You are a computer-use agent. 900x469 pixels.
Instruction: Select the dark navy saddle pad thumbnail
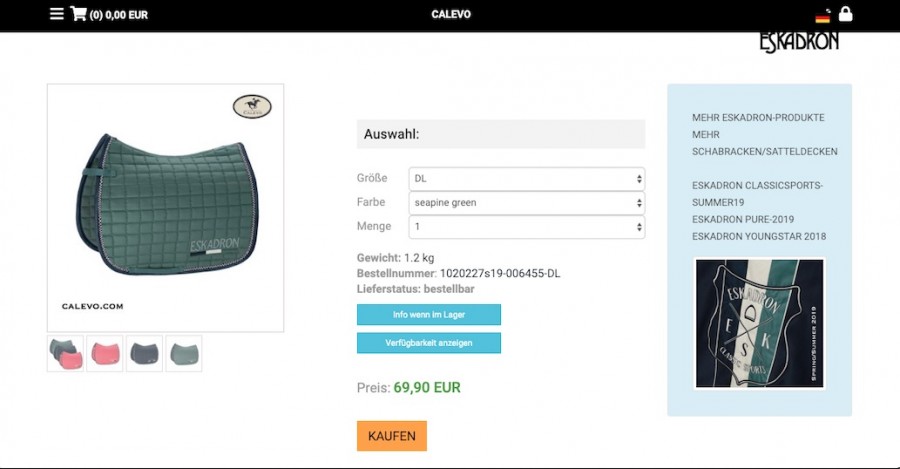[144, 354]
